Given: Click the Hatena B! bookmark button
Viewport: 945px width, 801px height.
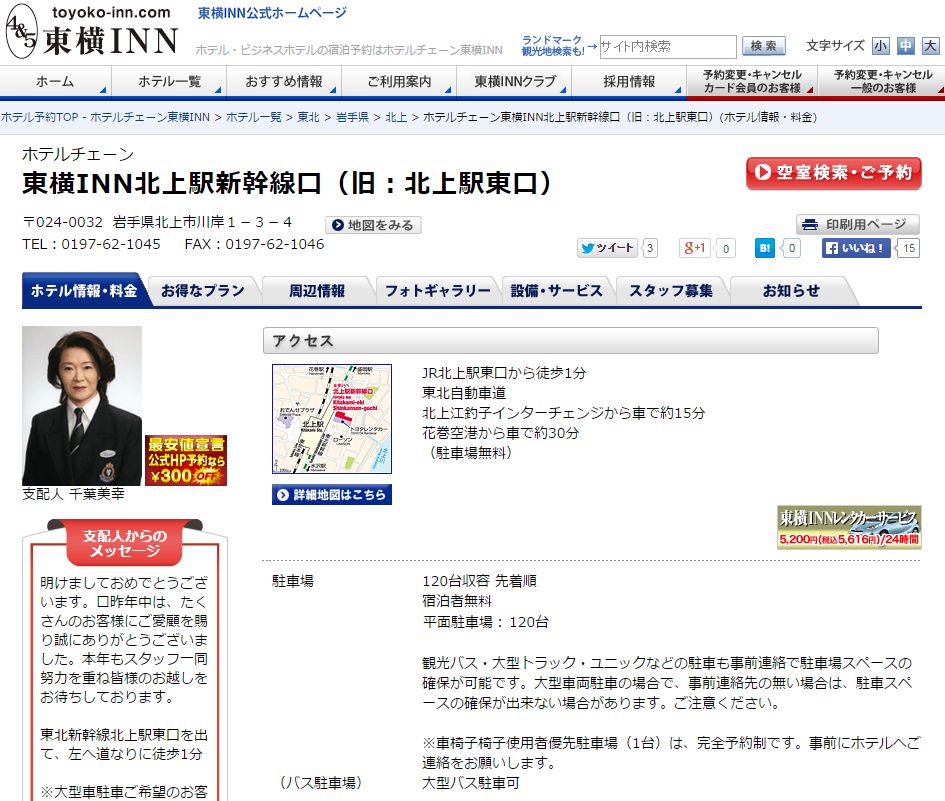Looking at the screenshot, I should [765, 248].
